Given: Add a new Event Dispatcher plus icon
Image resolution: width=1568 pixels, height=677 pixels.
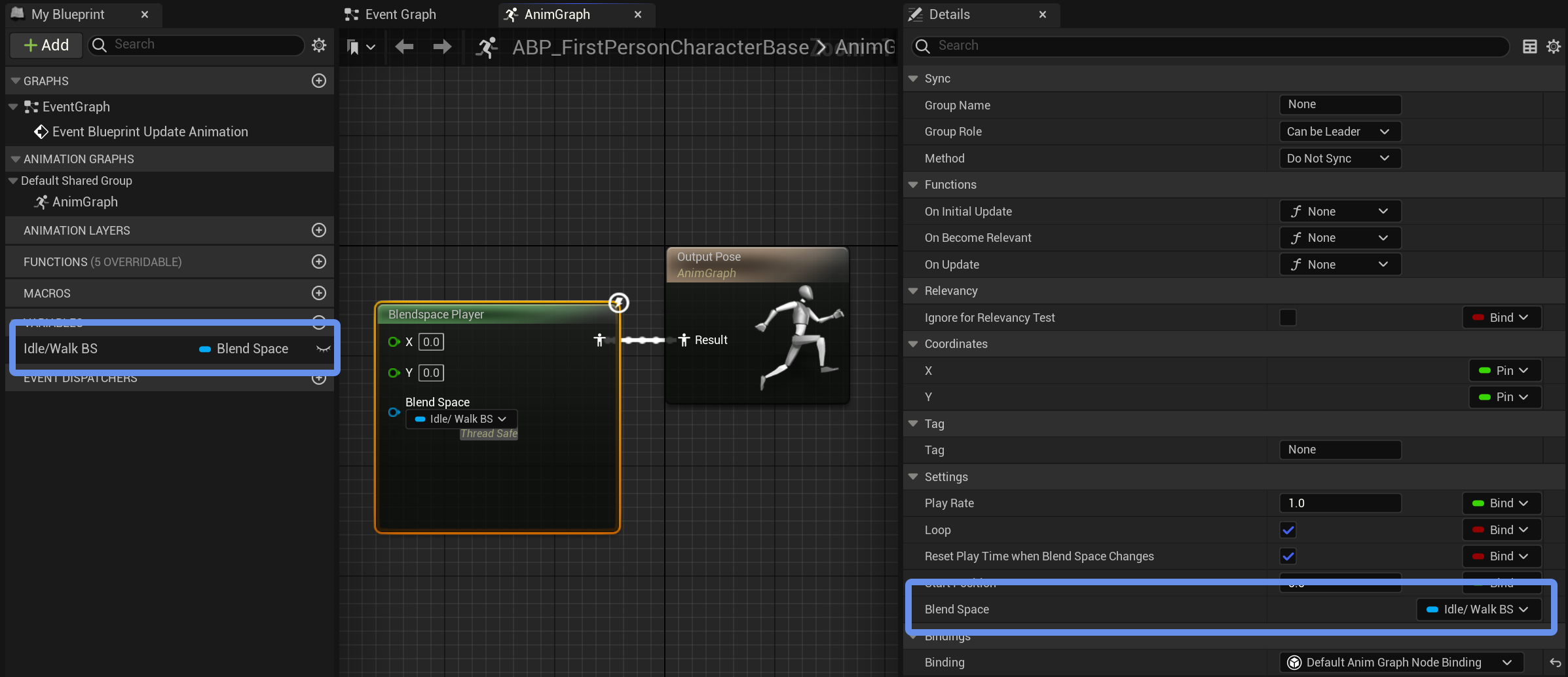Looking at the screenshot, I should pos(319,379).
